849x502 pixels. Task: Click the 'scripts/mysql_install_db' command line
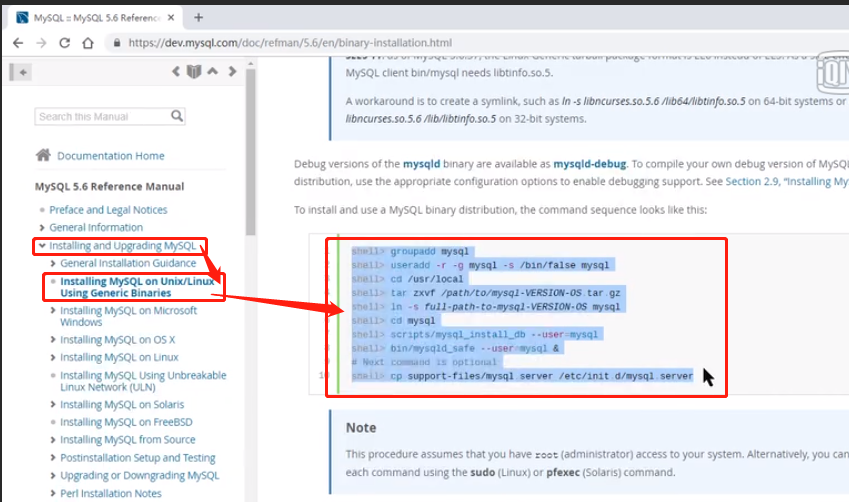point(475,335)
